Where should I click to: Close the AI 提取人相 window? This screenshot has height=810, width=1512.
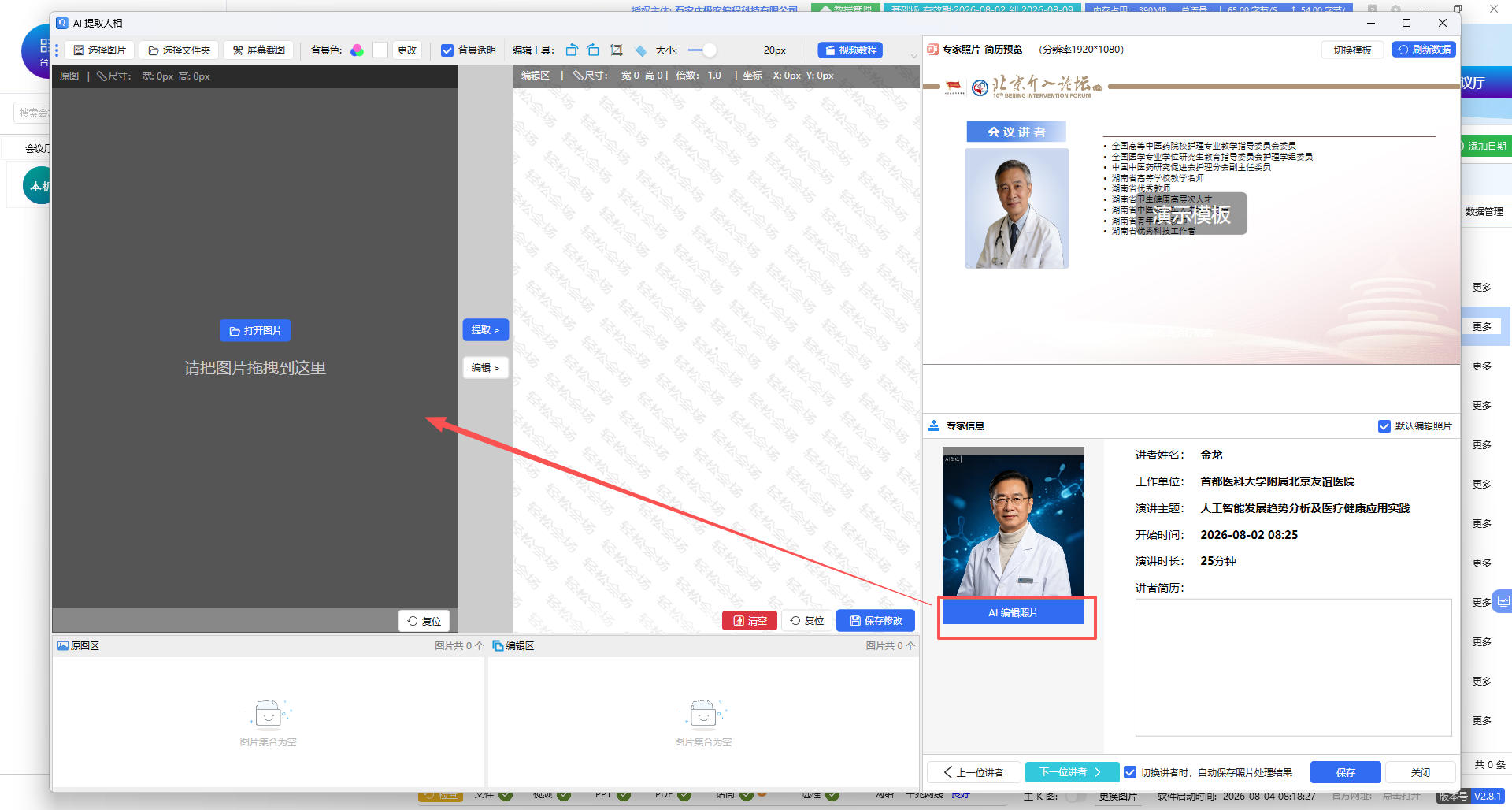1443,23
